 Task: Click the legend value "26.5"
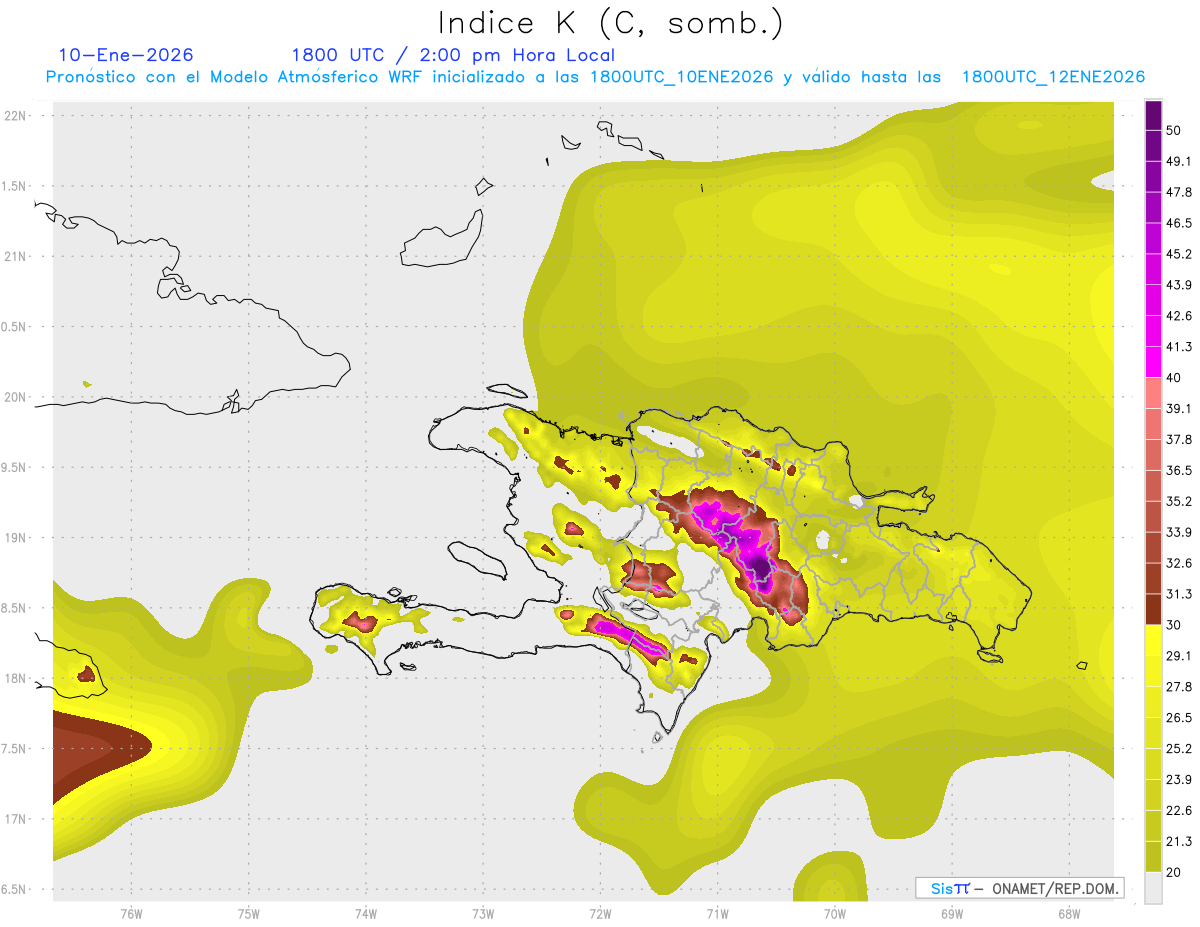pos(1178,717)
